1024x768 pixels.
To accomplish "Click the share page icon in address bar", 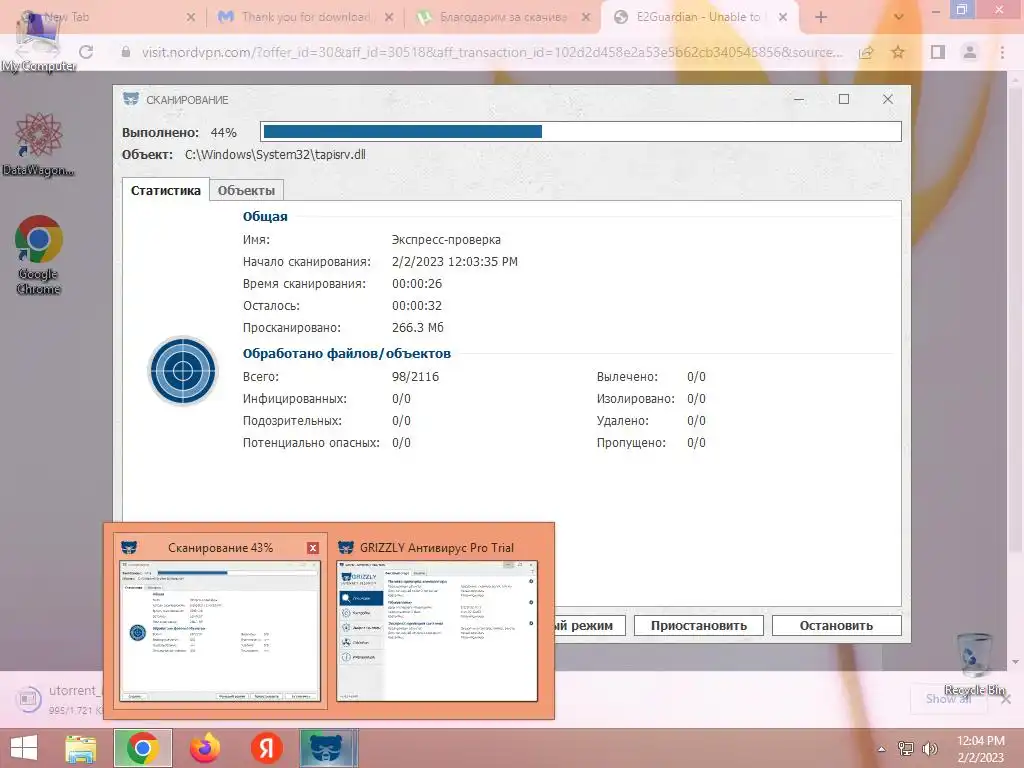I will [x=866, y=52].
